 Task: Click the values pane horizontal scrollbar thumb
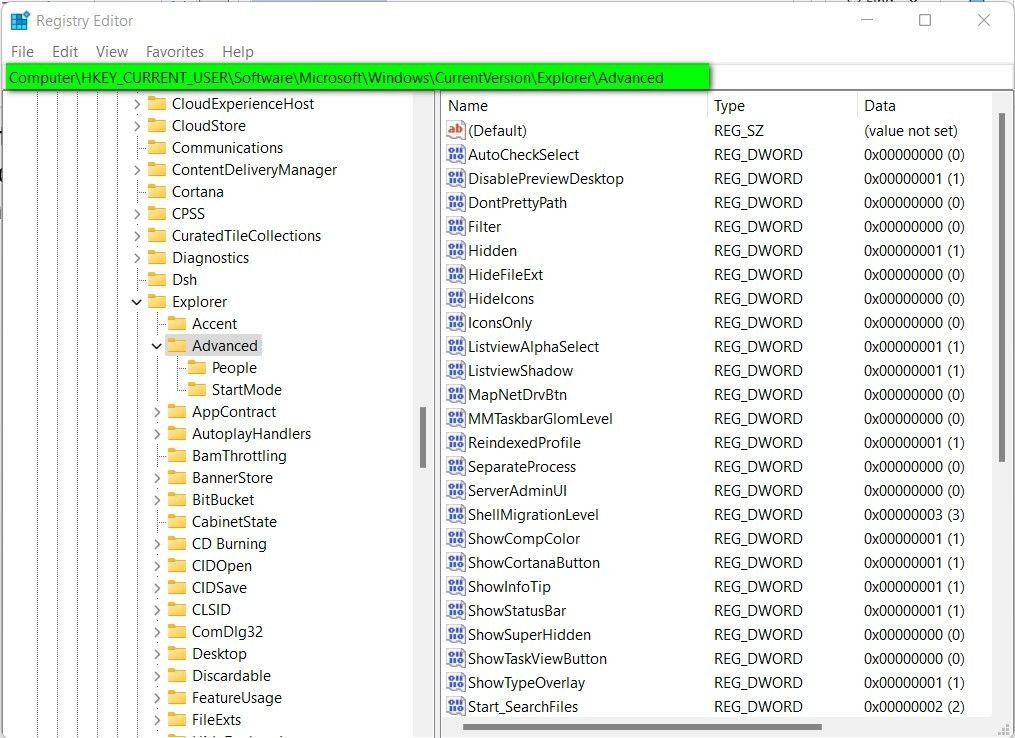(642, 727)
